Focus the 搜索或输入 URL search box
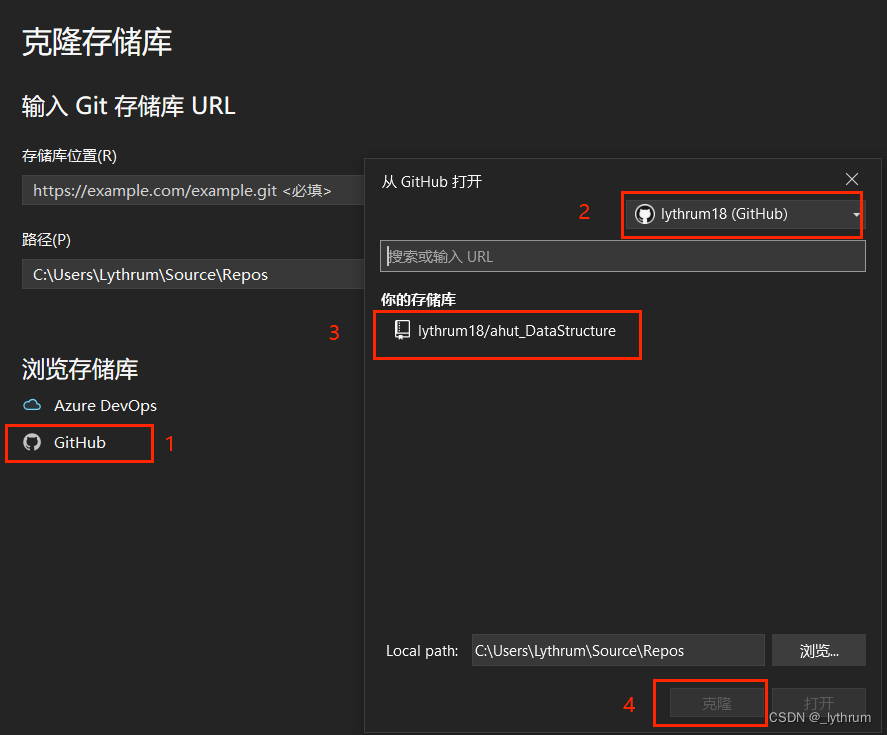 point(622,256)
